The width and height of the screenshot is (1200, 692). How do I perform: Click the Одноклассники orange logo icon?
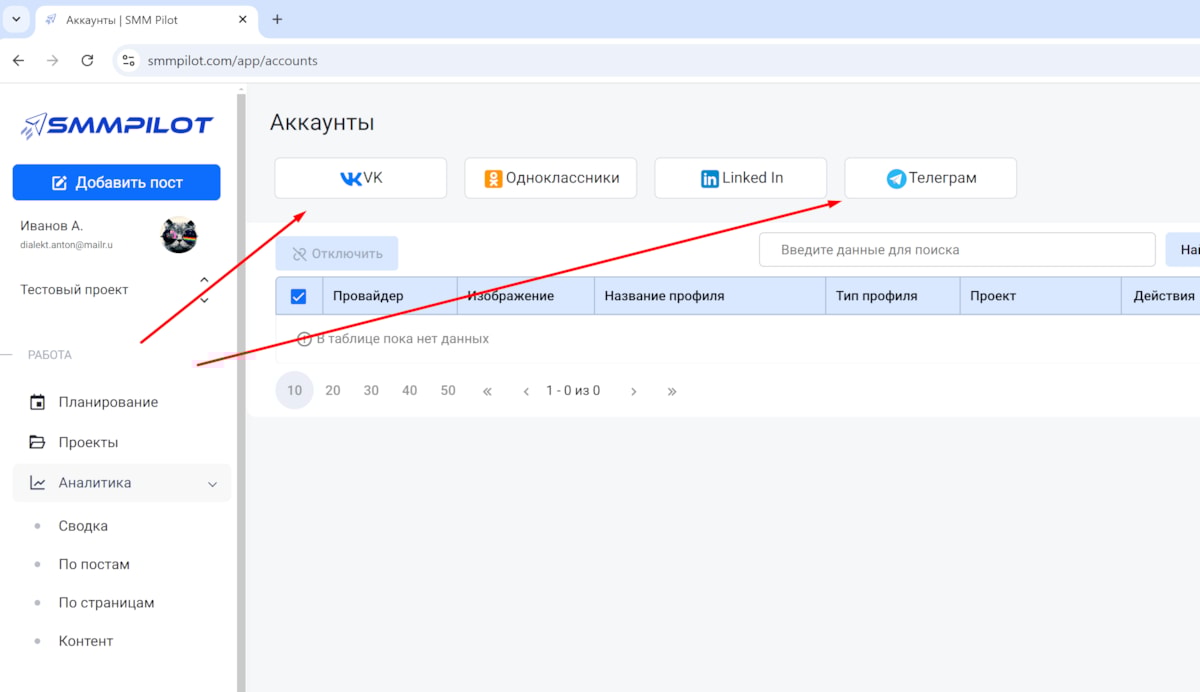(493, 179)
